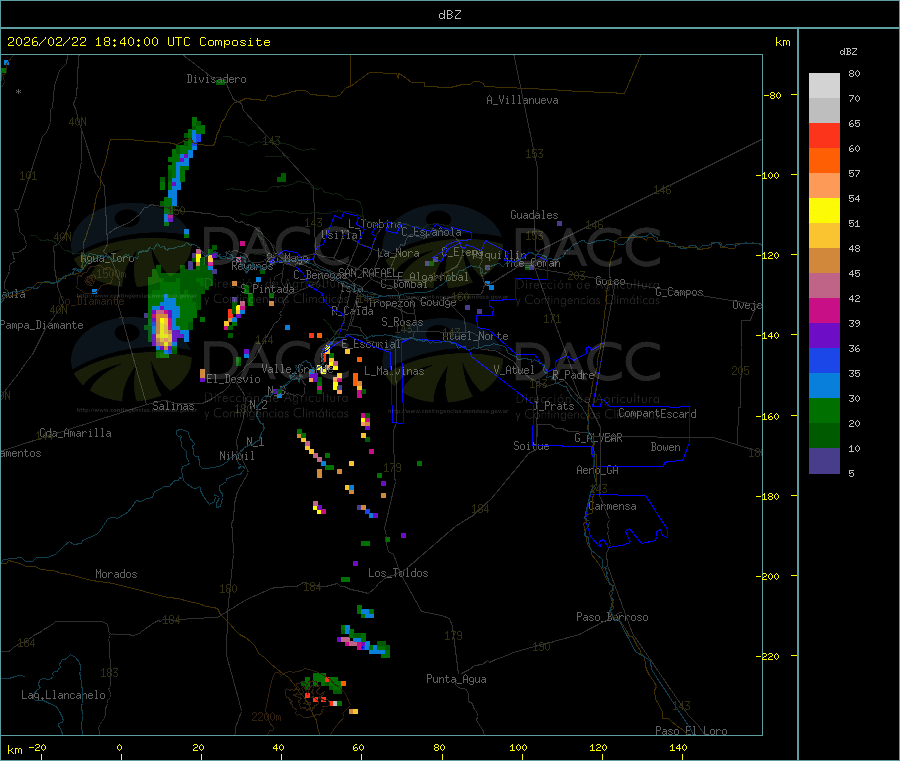Select the 'Los_Toldos' label
This screenshot has height=761, width=900.
coord(398,573)
